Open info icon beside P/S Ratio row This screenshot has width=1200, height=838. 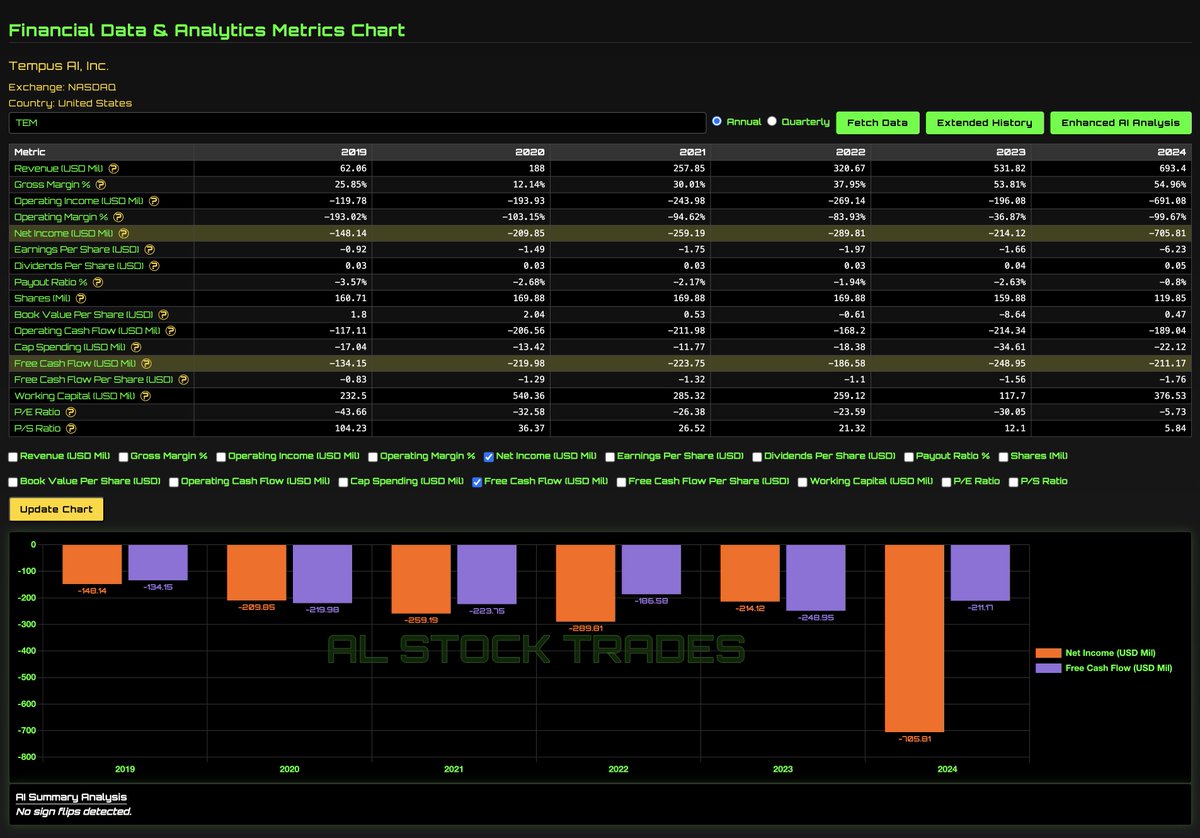69,427
